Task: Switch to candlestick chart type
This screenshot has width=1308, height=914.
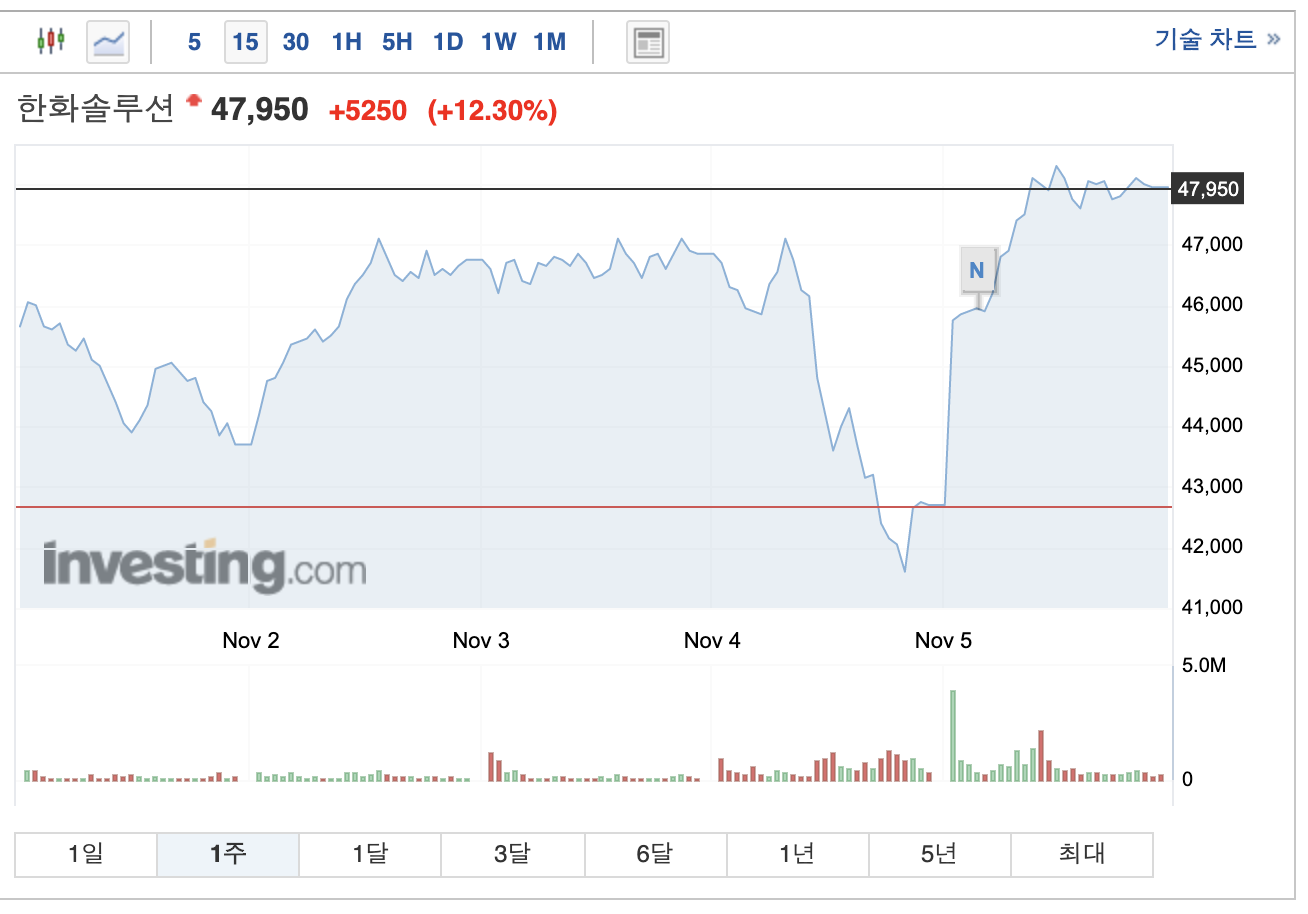Action: pos(51,41)
